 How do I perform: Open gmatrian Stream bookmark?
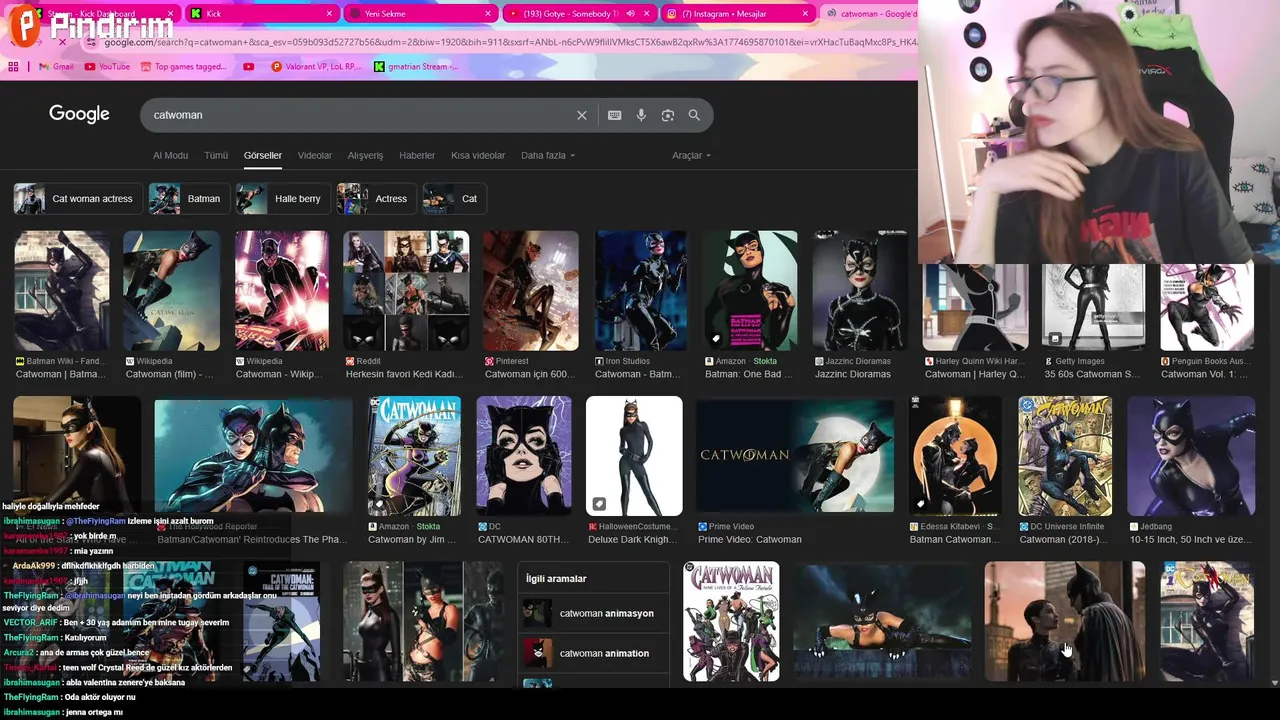416,67
